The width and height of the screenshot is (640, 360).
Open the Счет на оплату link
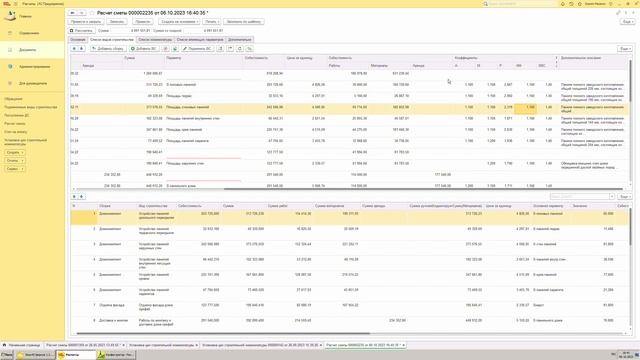[x=16, y=132]
